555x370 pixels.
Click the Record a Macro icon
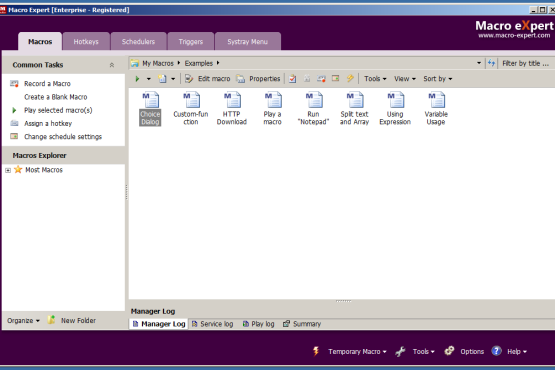tap(15, 84)
